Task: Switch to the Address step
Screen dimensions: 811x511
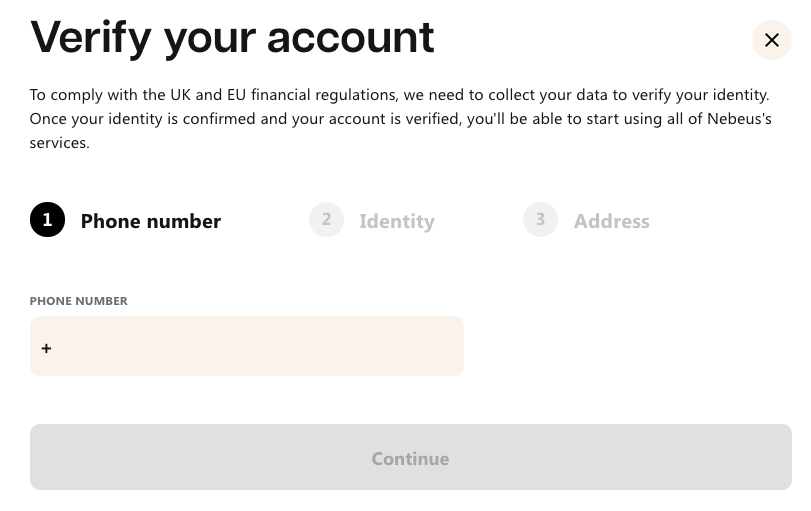Action: tap(611, 221)
